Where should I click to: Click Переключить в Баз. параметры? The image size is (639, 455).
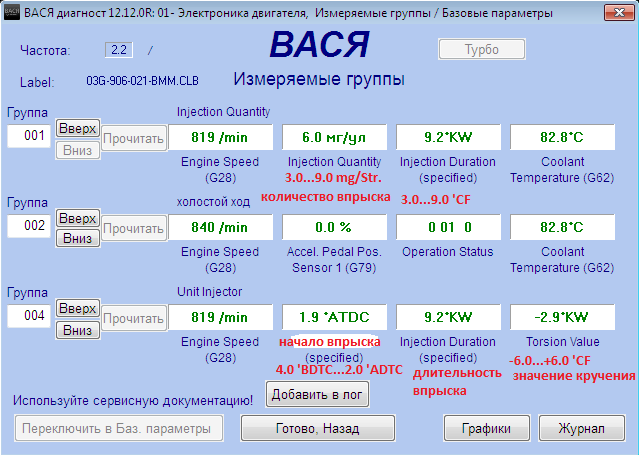(x=117, y=428)
